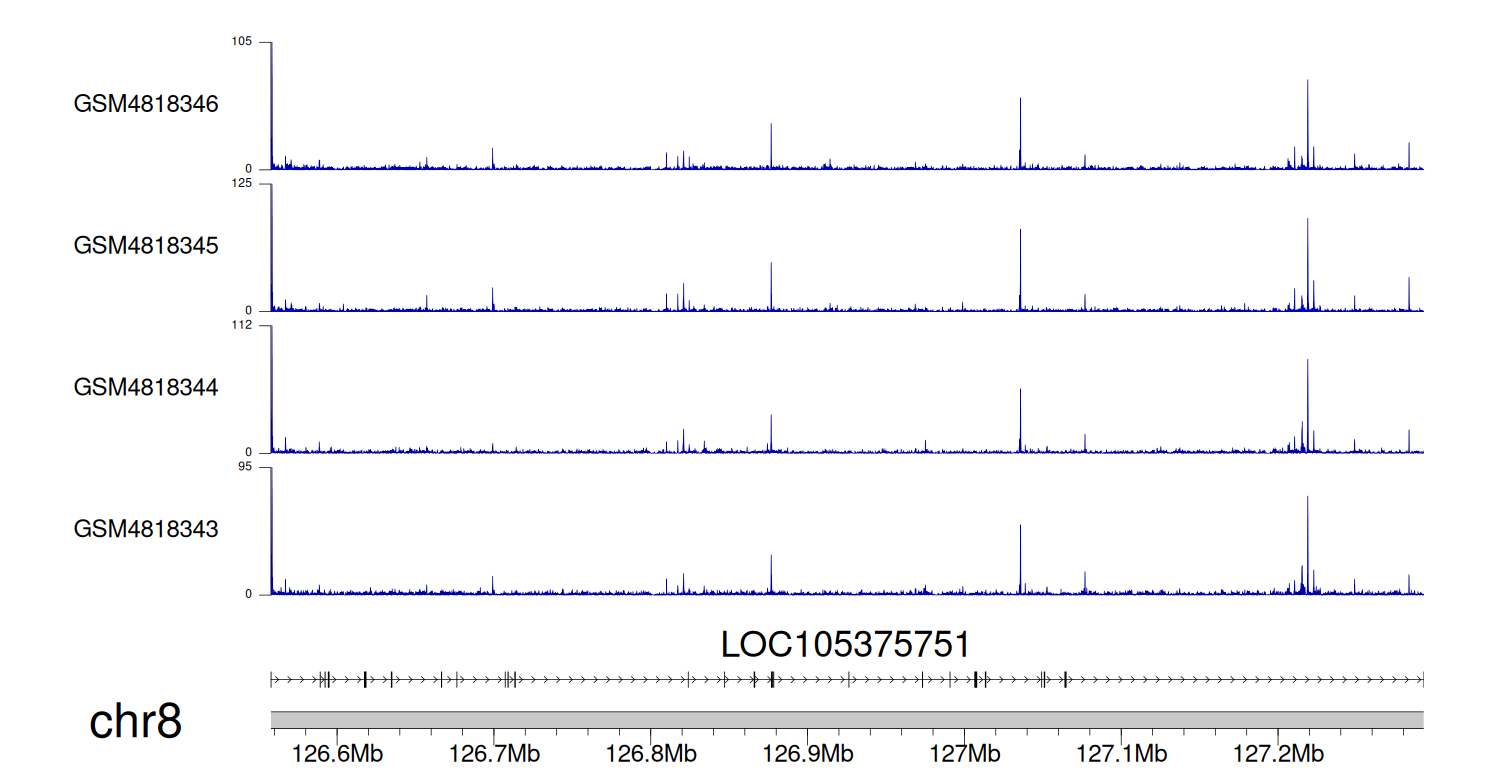1500x780 pixels.
Task: Click the GSM4818345 peak left of 127.1Mb
Action: pos(1085,301)
